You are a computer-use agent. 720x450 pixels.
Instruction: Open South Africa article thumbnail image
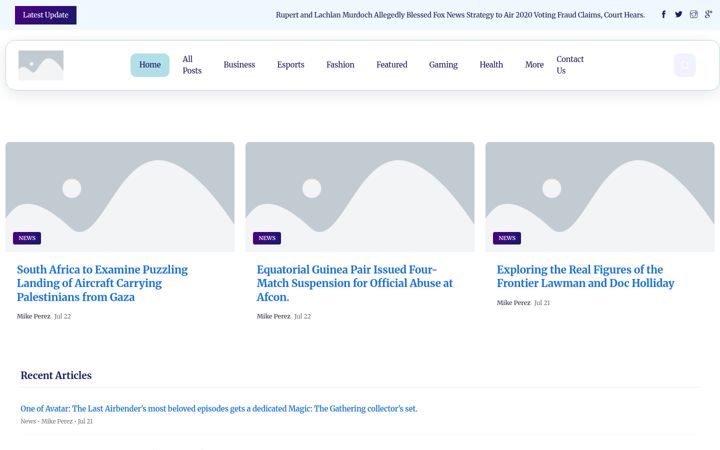120,197
